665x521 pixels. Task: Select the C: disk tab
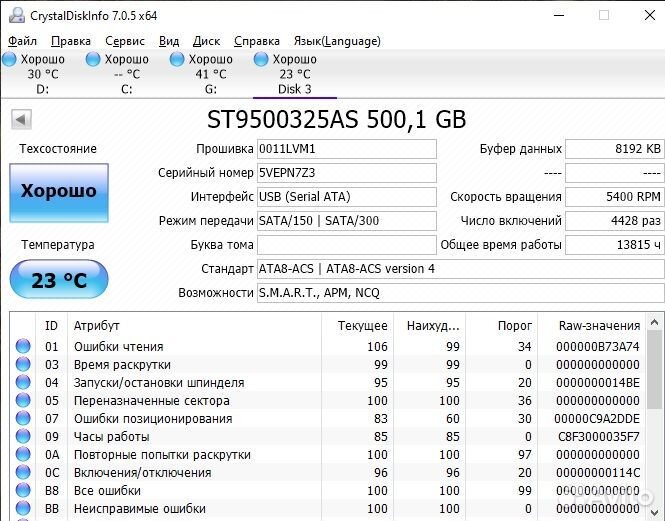click(x=126, y=74)
